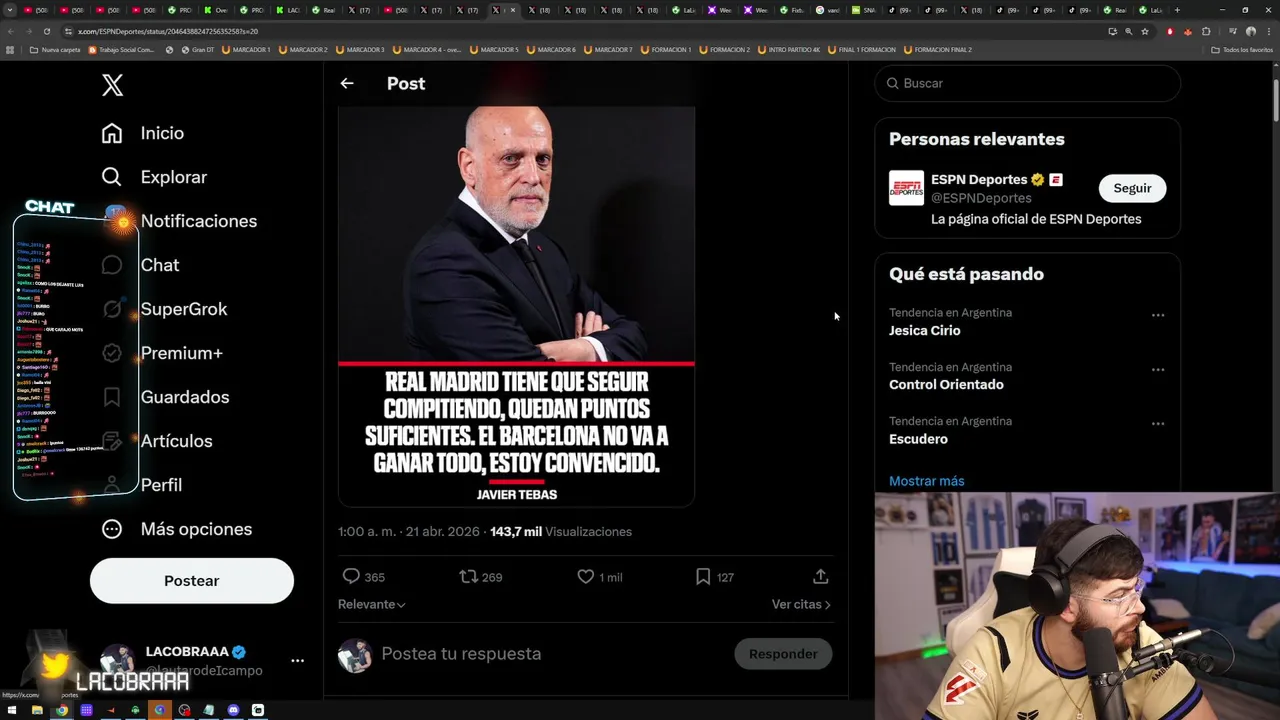Image resolution: width=1280 pixels, height=720 pixels.
Task: Open the browser extensions puzzle icon
Action: click(x=1206, y=31)
